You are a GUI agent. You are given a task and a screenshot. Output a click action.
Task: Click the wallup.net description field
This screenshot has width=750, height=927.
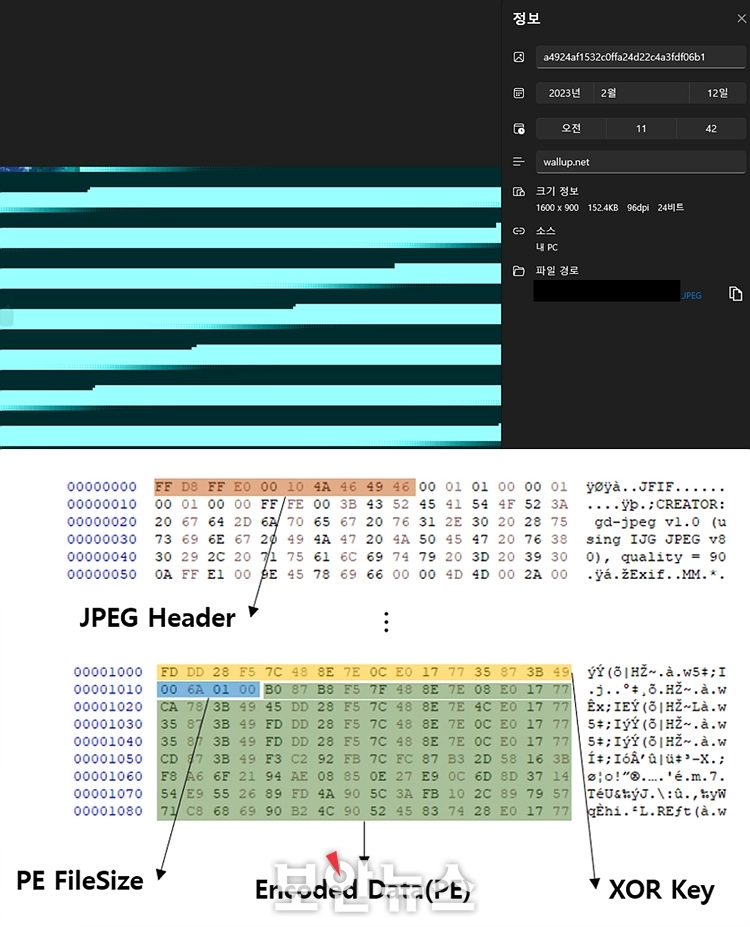[640, 161]
